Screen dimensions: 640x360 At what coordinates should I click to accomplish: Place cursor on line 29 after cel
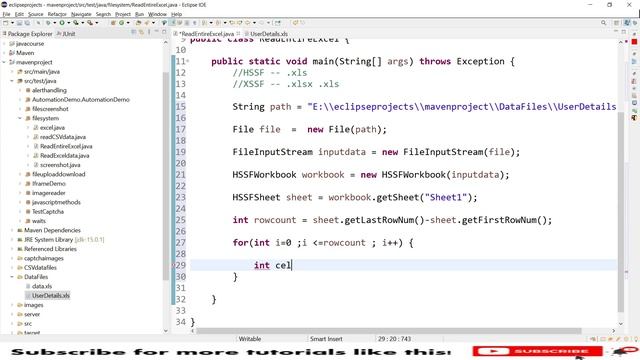coord(292,265)
